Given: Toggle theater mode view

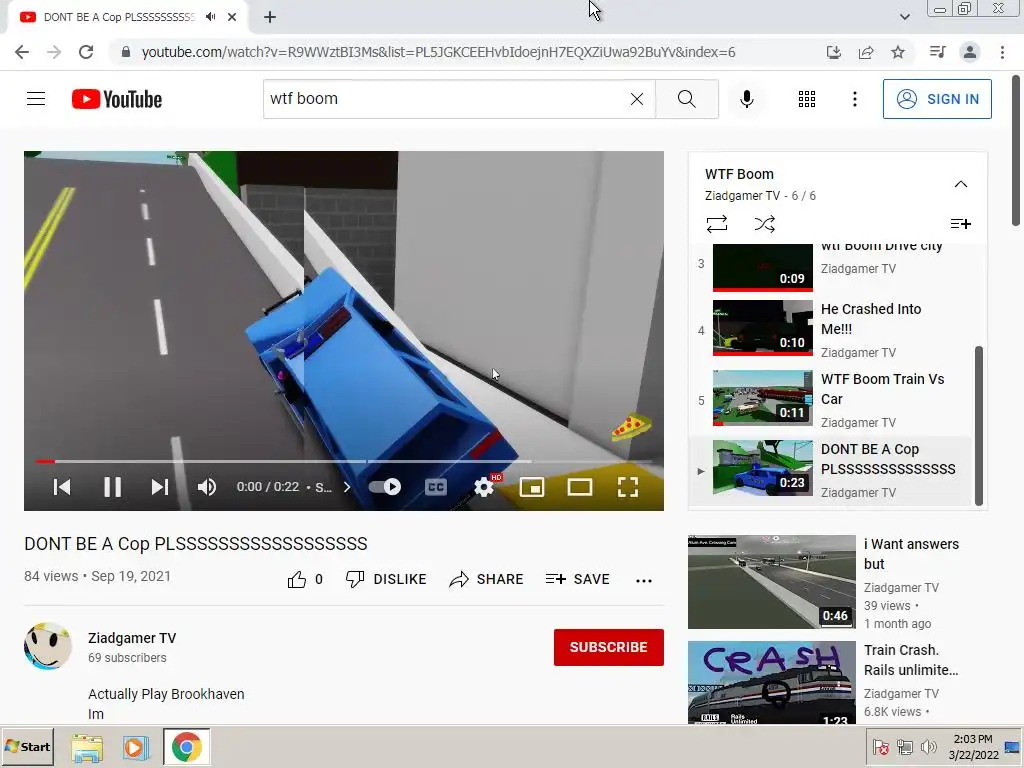Looking at the screenshot, I should point(579,487).
